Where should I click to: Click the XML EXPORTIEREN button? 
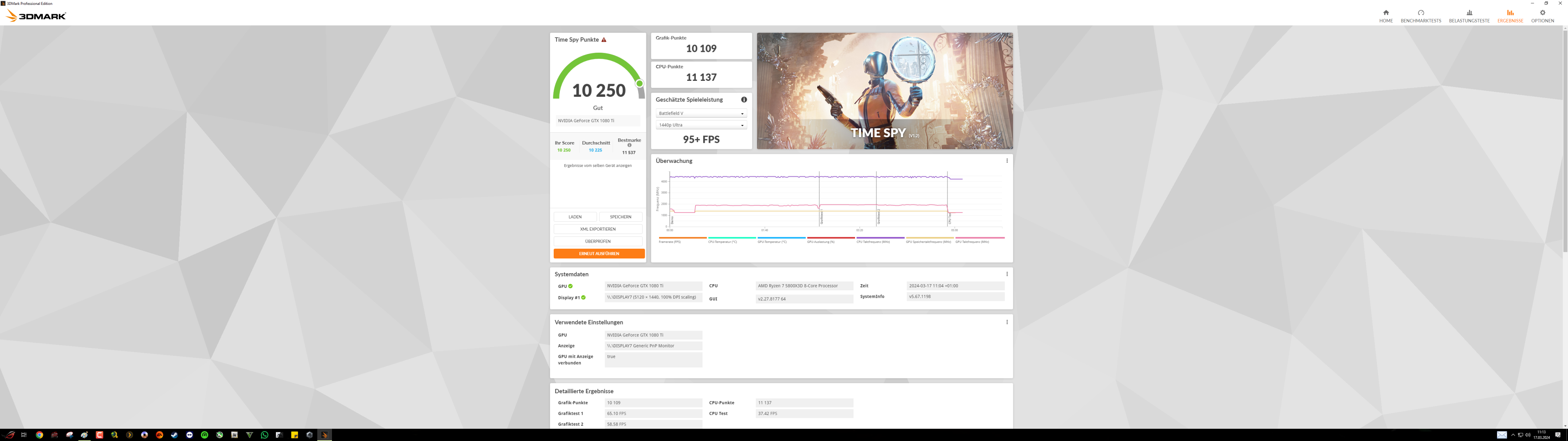tap(597, 229)
